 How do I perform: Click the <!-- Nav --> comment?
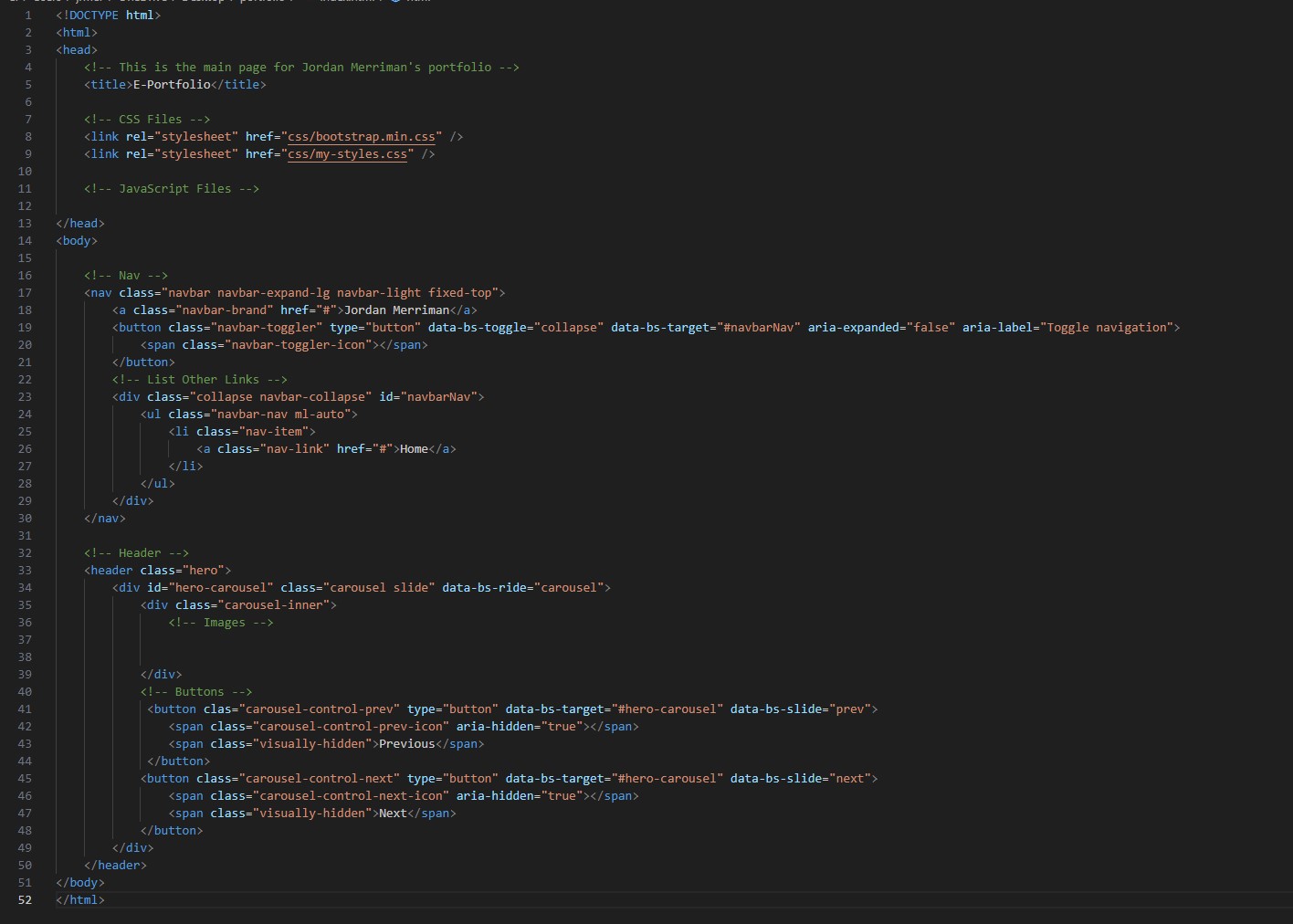pos(126,276)
